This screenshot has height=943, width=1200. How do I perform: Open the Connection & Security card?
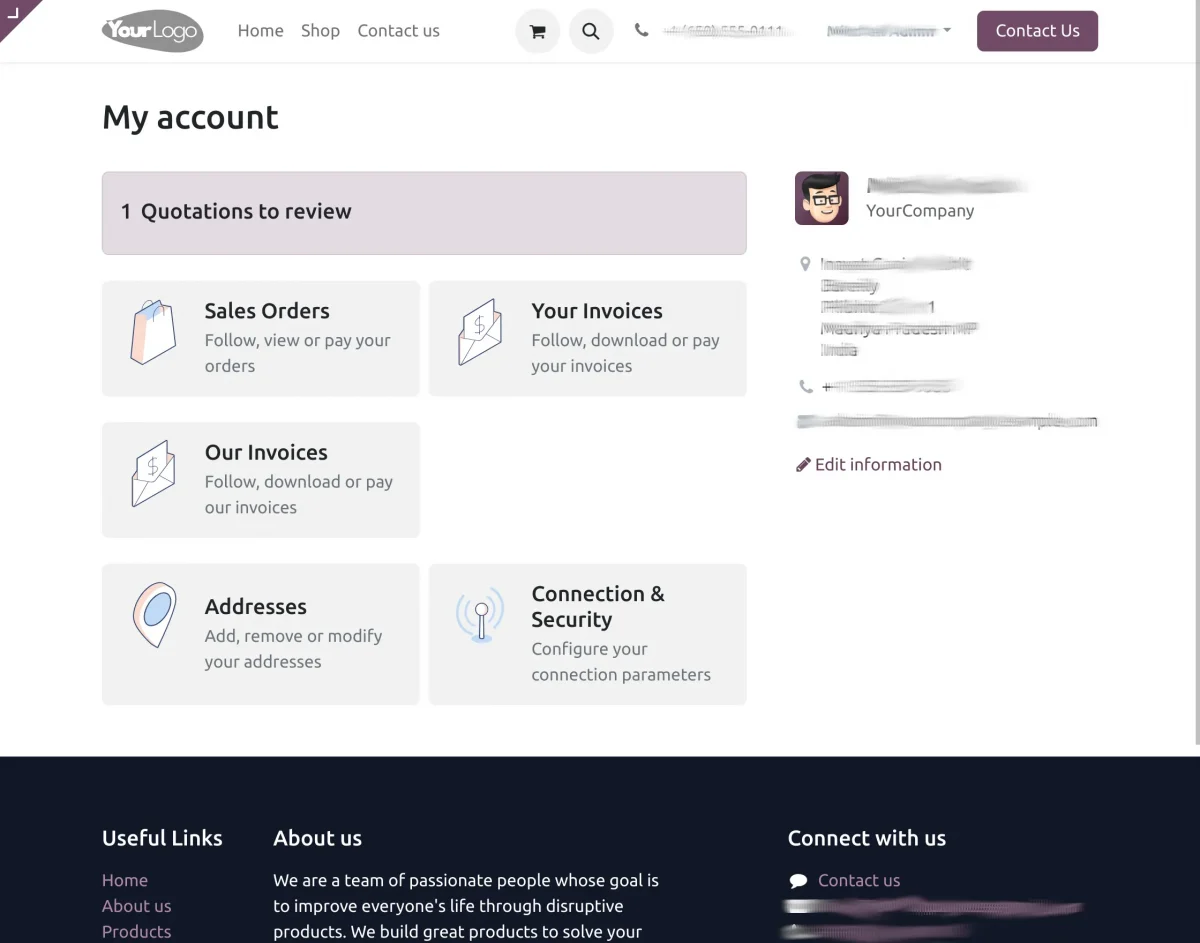click(588, 634)
